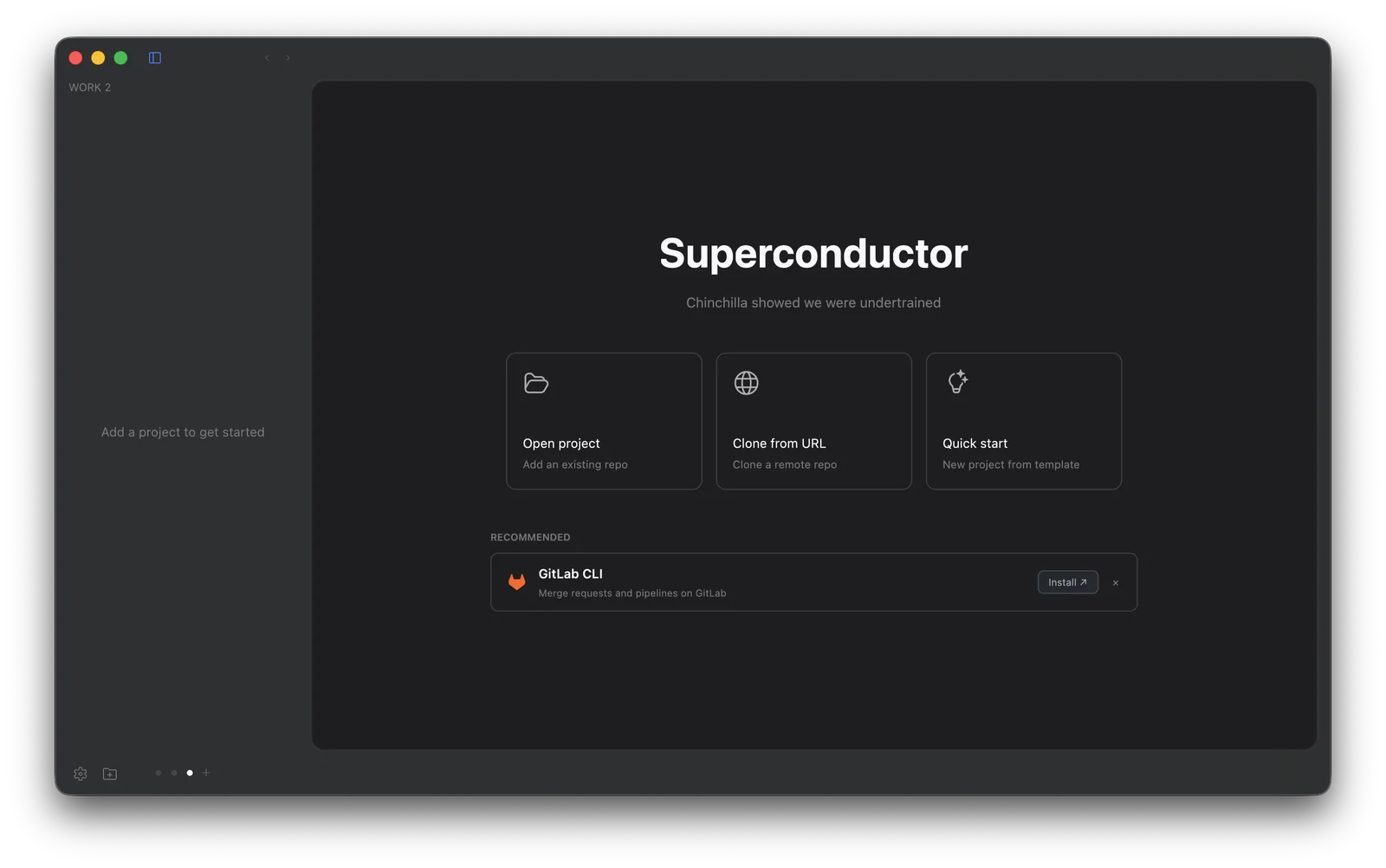Image resolution: width=1386 pixels, height=868 pixels.
Task: Click 'Merge requests and pipelines on GitLab'
Action: tap(632, 593)
